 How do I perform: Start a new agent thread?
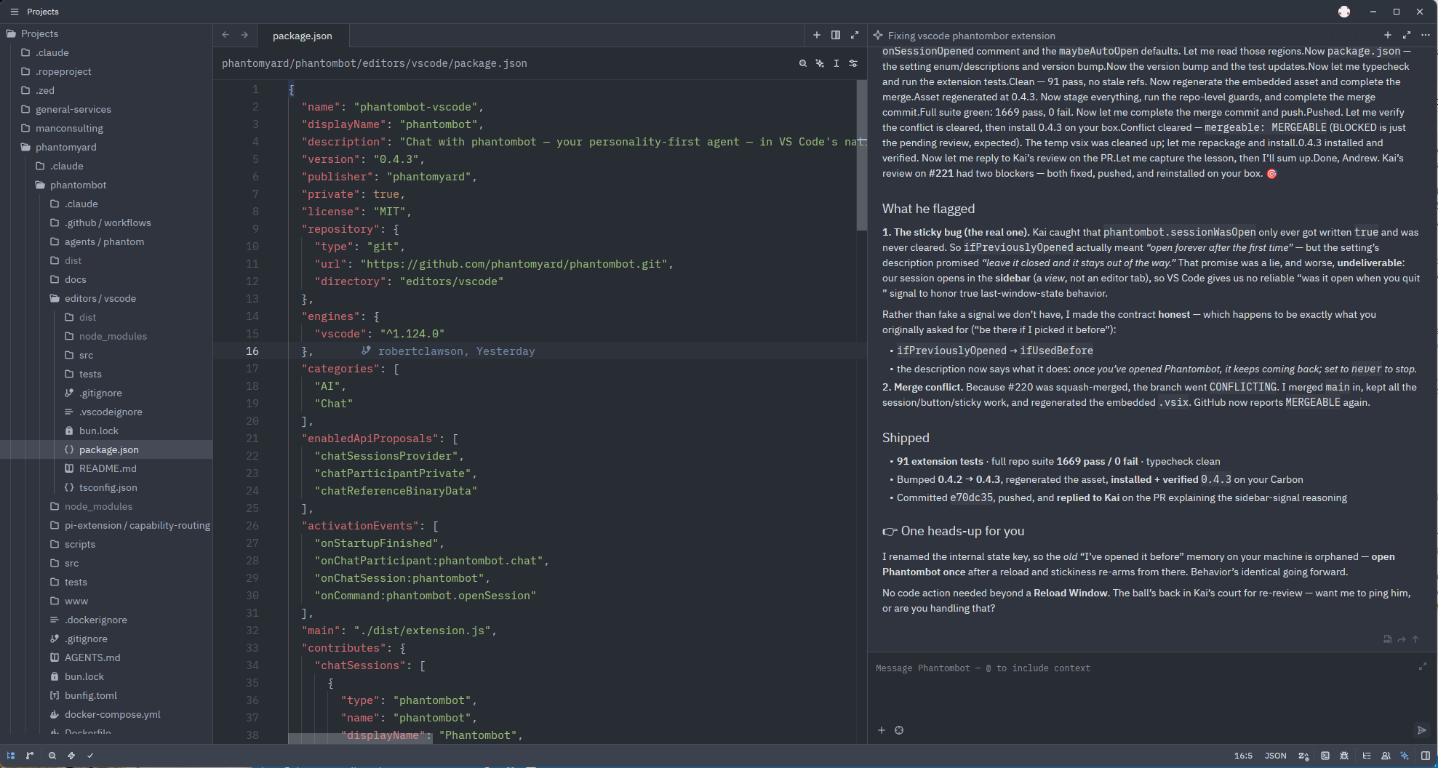(1387, 35)
